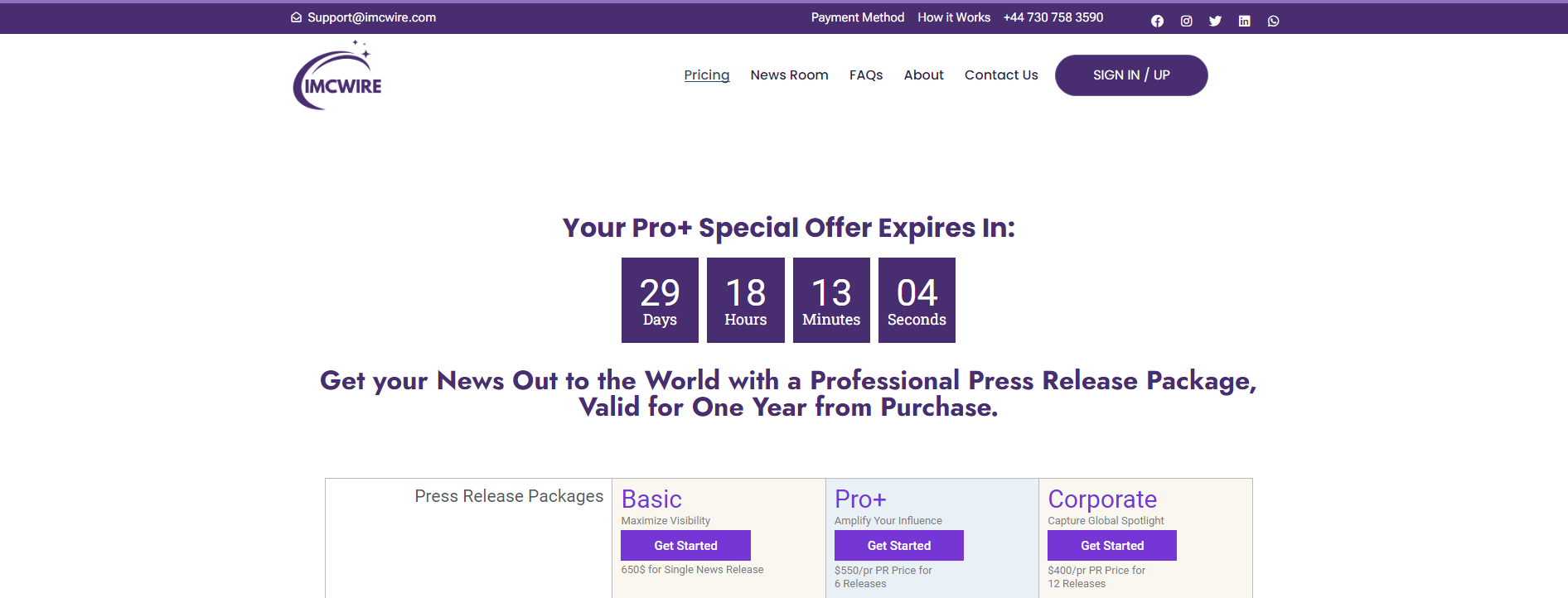The height and width of the screenshot is (598, 1568).
Task: Open the Payment Method link
Action: pyautogui.click(x=858, y=17)
